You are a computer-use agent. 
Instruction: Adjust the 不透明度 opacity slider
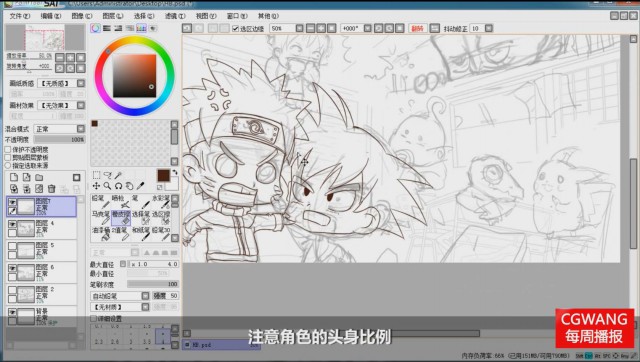click(x=59, y=140)
